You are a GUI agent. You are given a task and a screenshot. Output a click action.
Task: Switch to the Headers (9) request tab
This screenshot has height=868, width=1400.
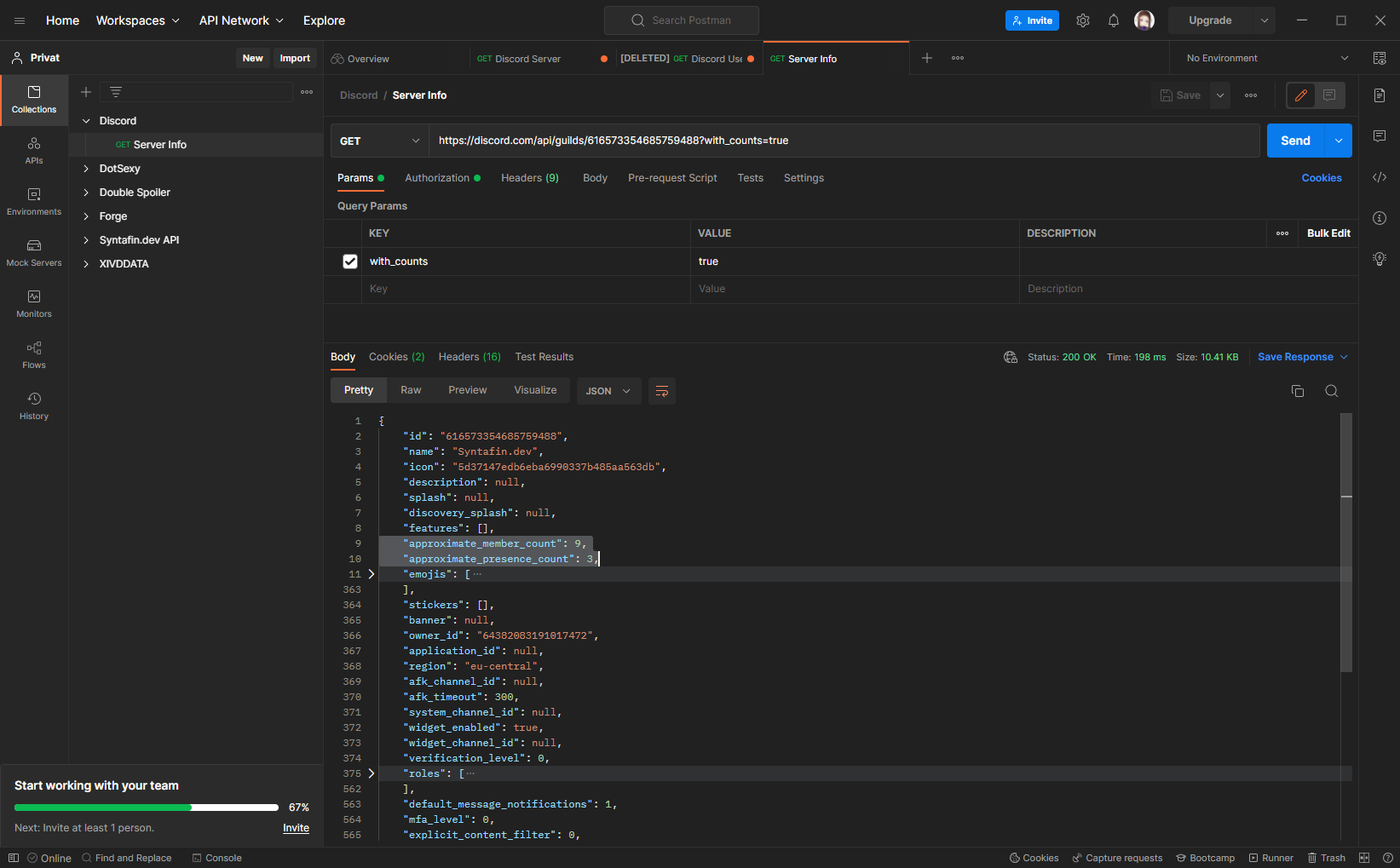point(529,178)
